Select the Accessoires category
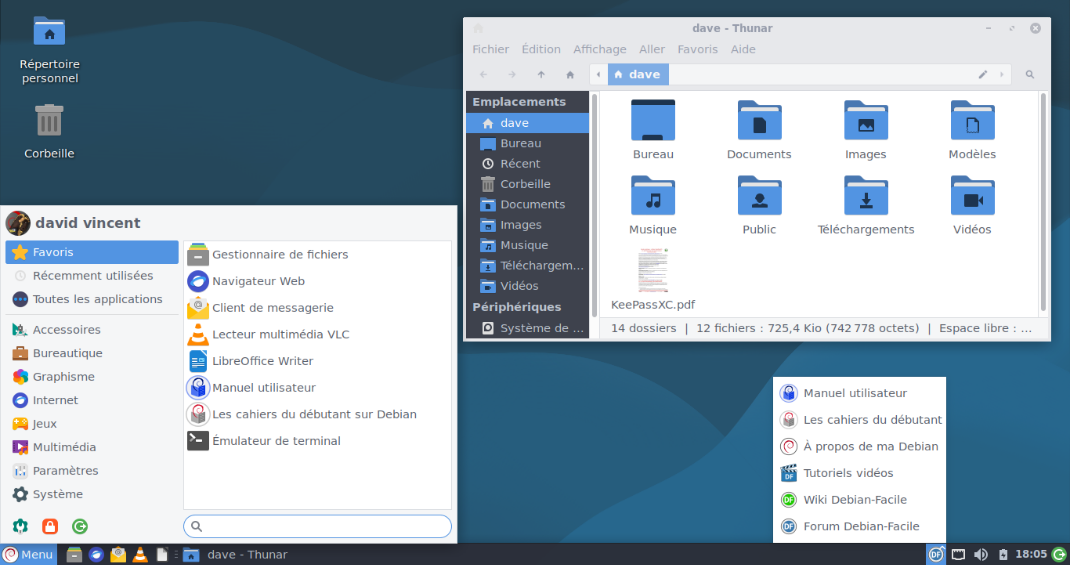 point(92,330)
